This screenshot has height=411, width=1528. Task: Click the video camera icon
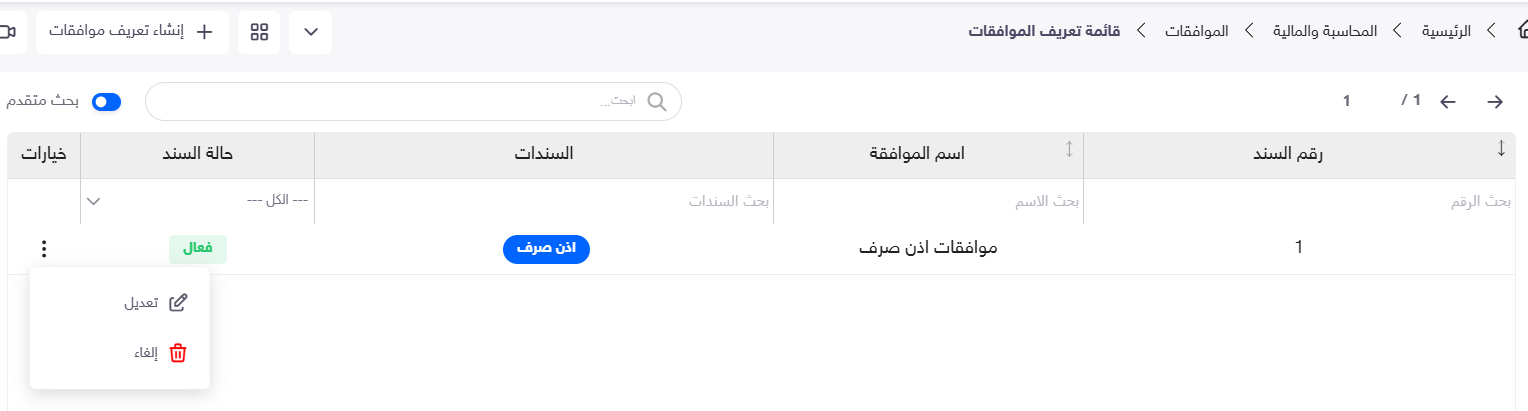[x=8, y=32]
